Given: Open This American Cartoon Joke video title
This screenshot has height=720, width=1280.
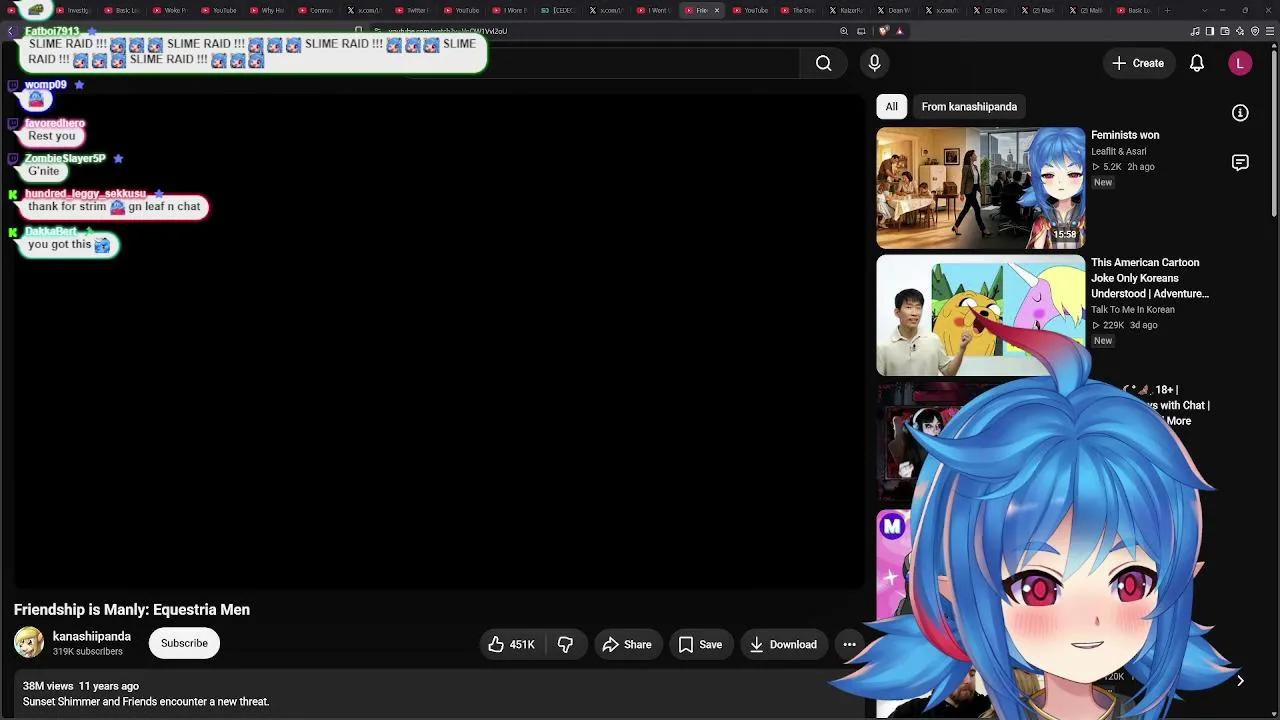Looking at the screenshot, I should (1150, 278).
